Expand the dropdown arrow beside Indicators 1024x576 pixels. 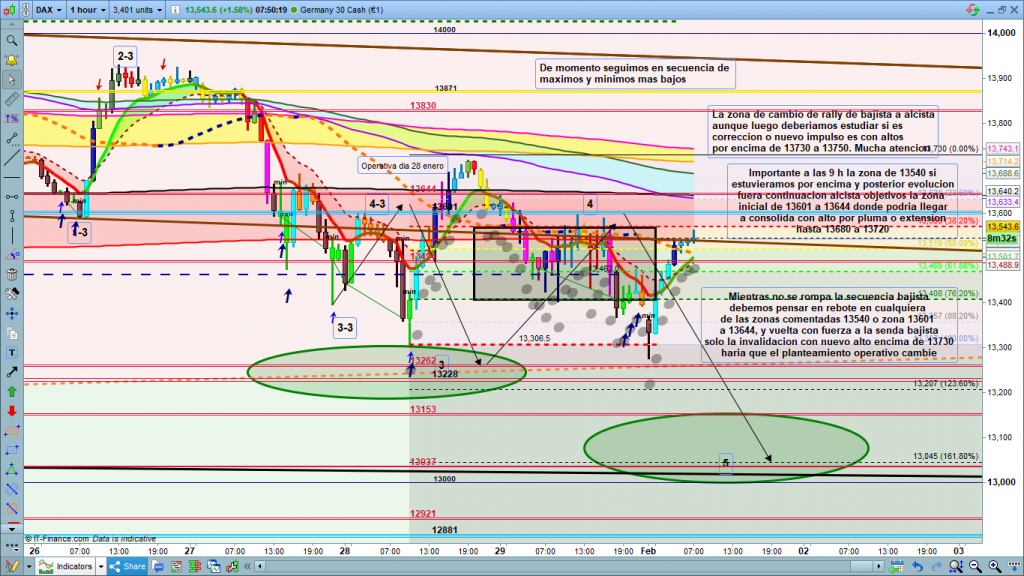click(x=99, y=567)
